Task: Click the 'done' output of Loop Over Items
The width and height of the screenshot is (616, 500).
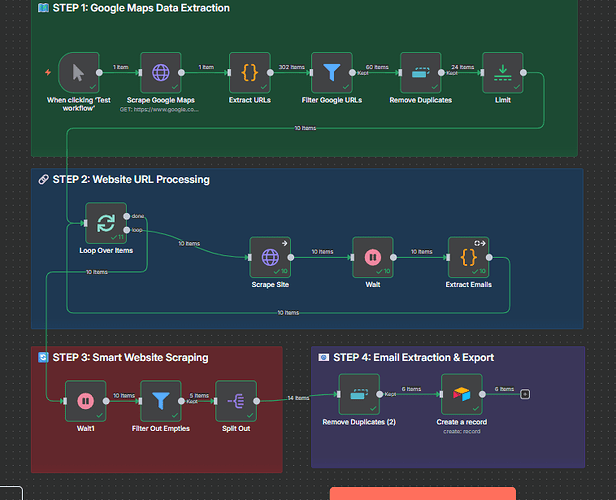Action: [x=126, y=216]
